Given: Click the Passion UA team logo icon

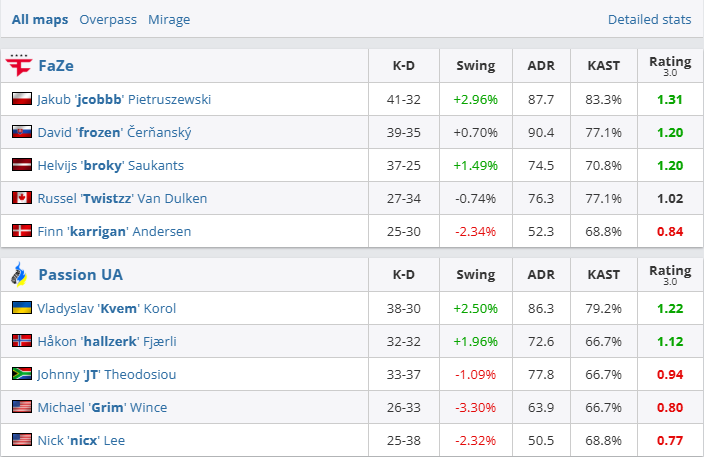Looking at the screenshot, I should coord(19,274).
